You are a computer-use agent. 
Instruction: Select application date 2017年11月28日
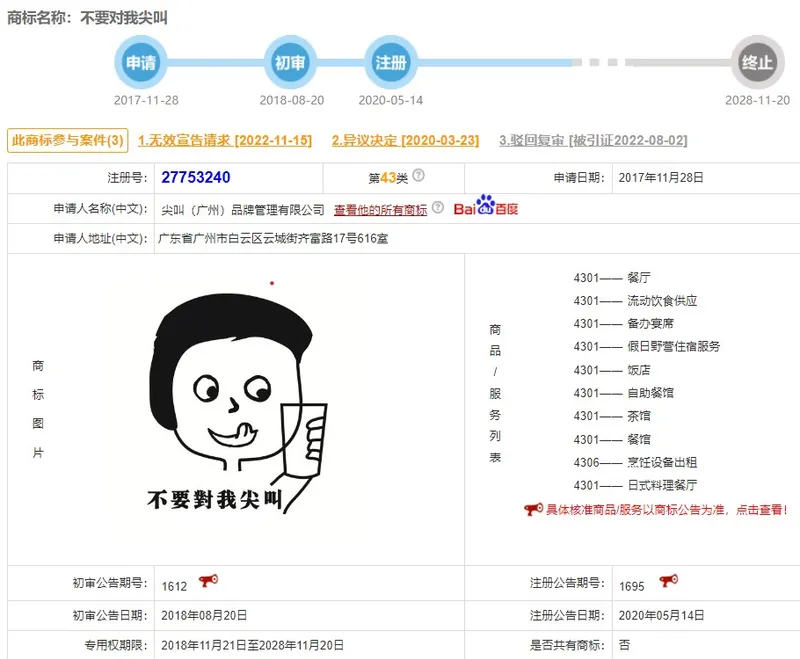[x=661, y=178]
